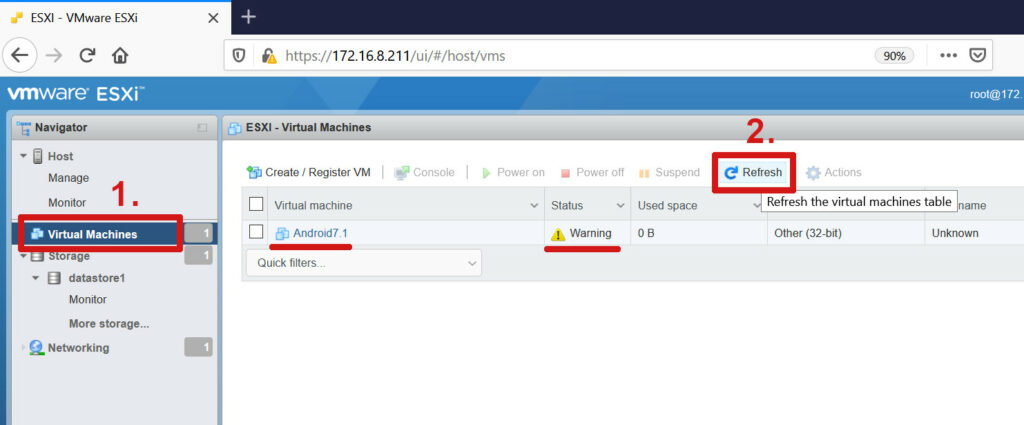Click the yellow Warning status icon
Viewport: 1024px width, 425px height.
coord(558,234)
